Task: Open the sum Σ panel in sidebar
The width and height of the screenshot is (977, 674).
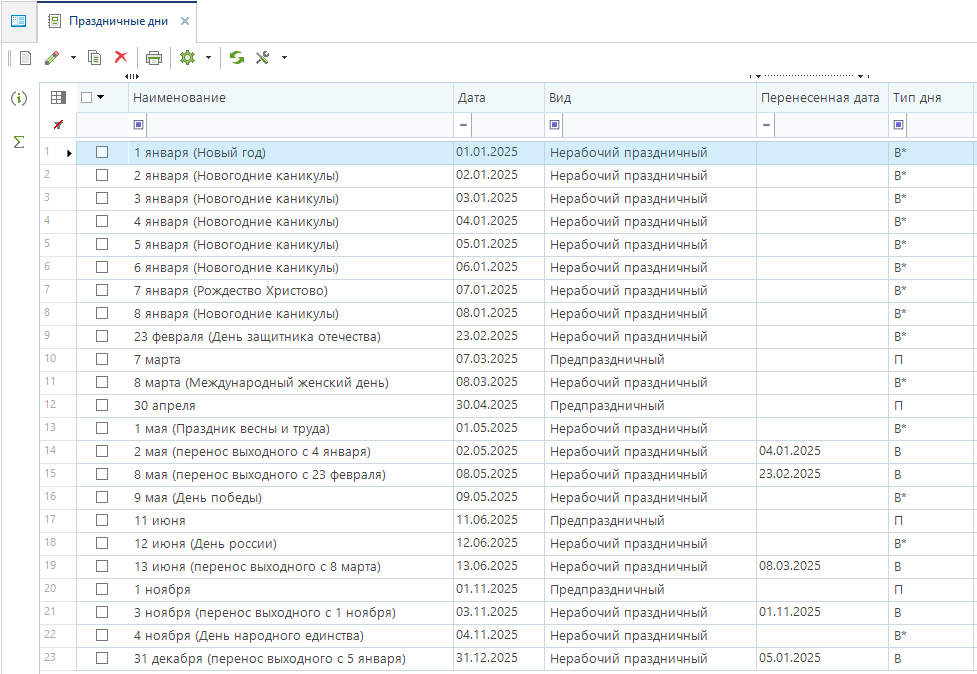Action: pyautogui.click(x=18, y=142)
